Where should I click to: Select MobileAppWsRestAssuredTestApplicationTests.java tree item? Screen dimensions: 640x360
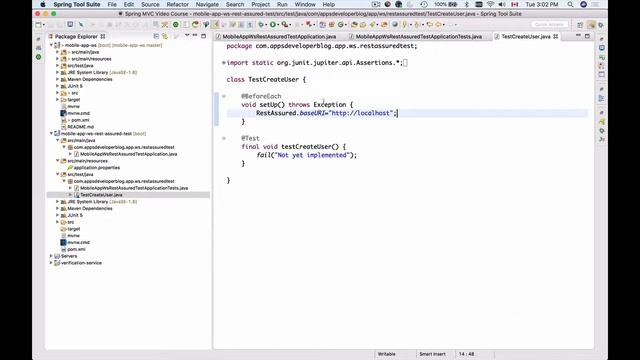click(134, 188)
